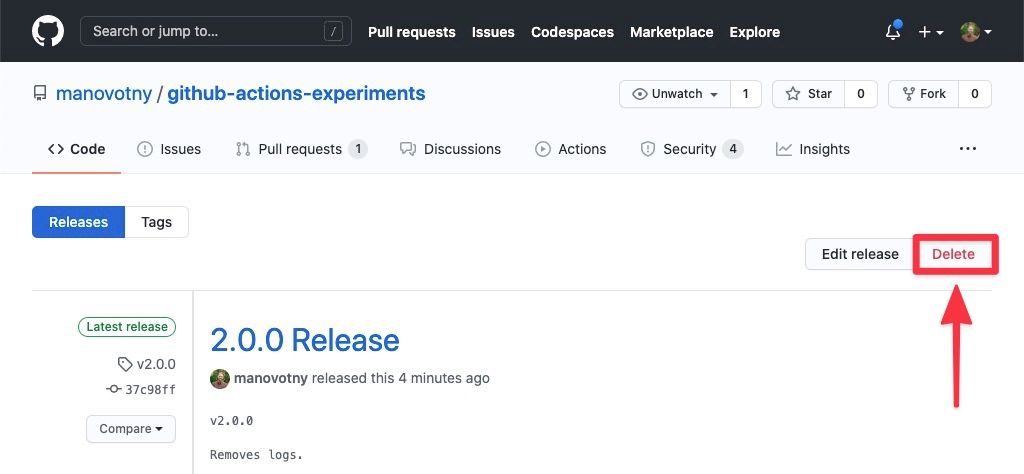
Task: Switch to repository Pull requests tab
Action: coord(301,149)
